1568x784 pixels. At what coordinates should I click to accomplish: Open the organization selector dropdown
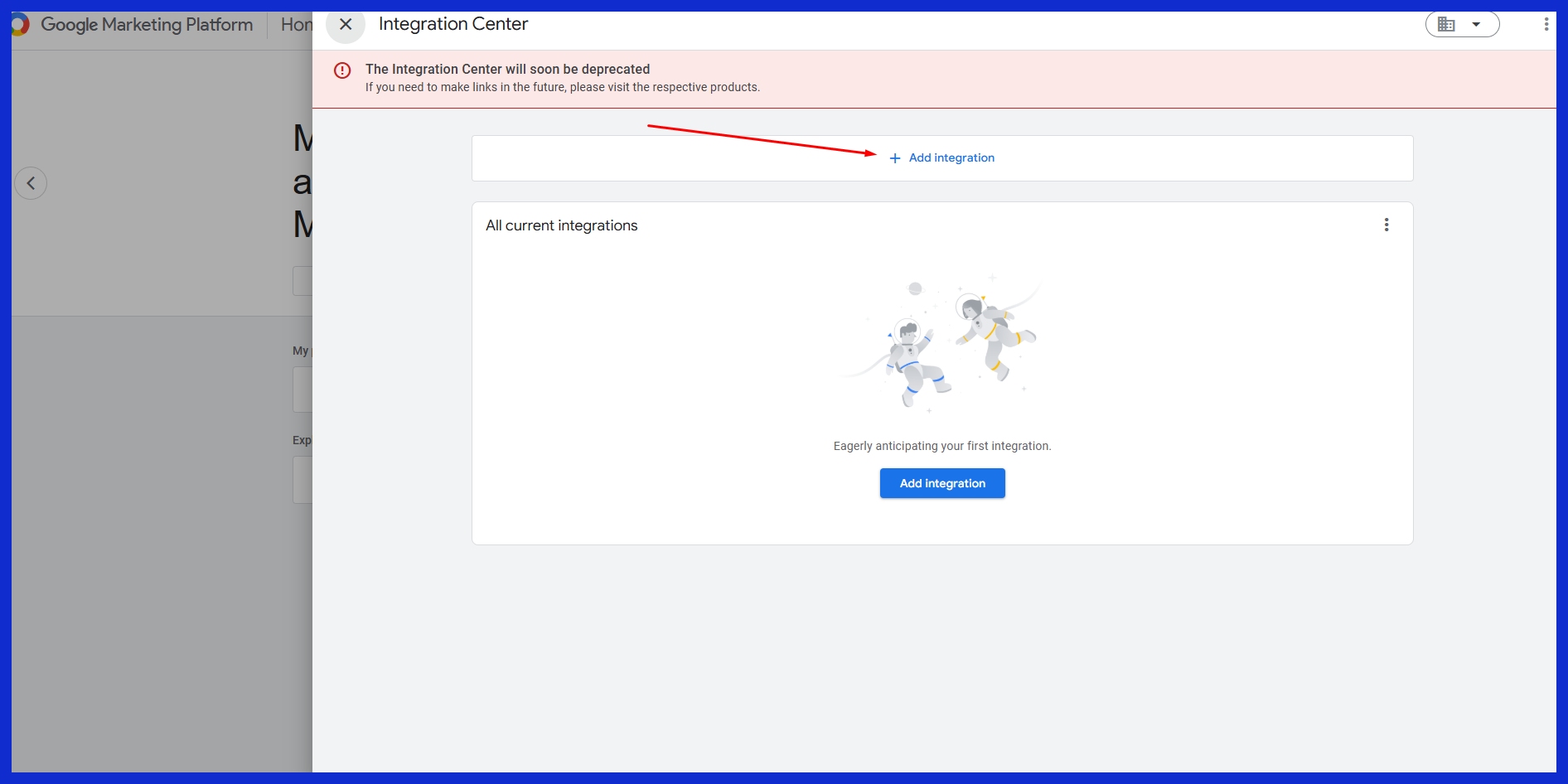(x=1462, y=24)
